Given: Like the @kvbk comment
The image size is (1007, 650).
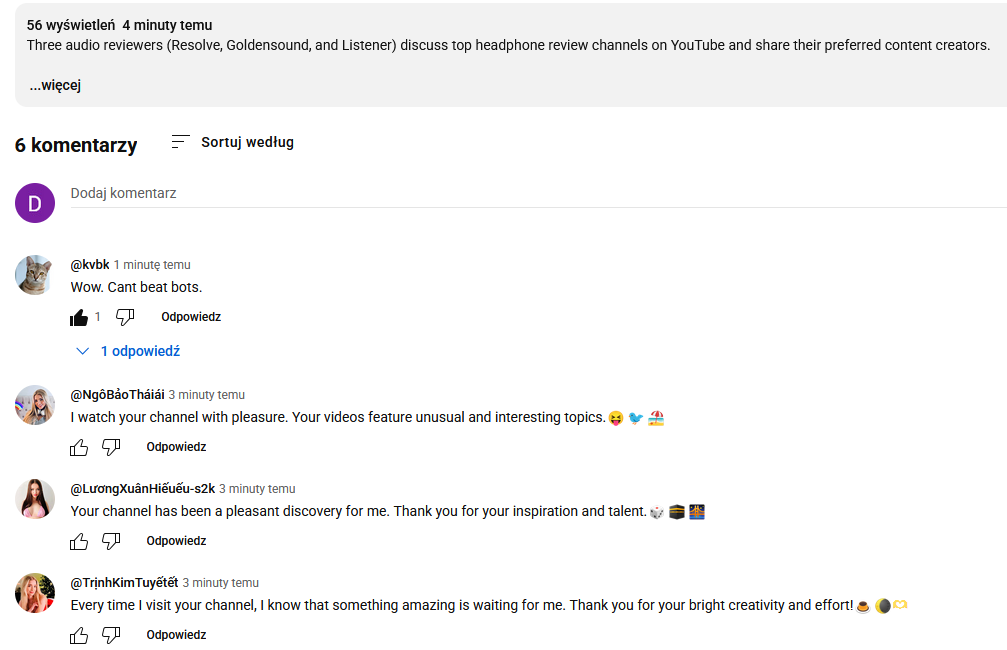Looking at the screenshot, I should (x=80, y=317).
